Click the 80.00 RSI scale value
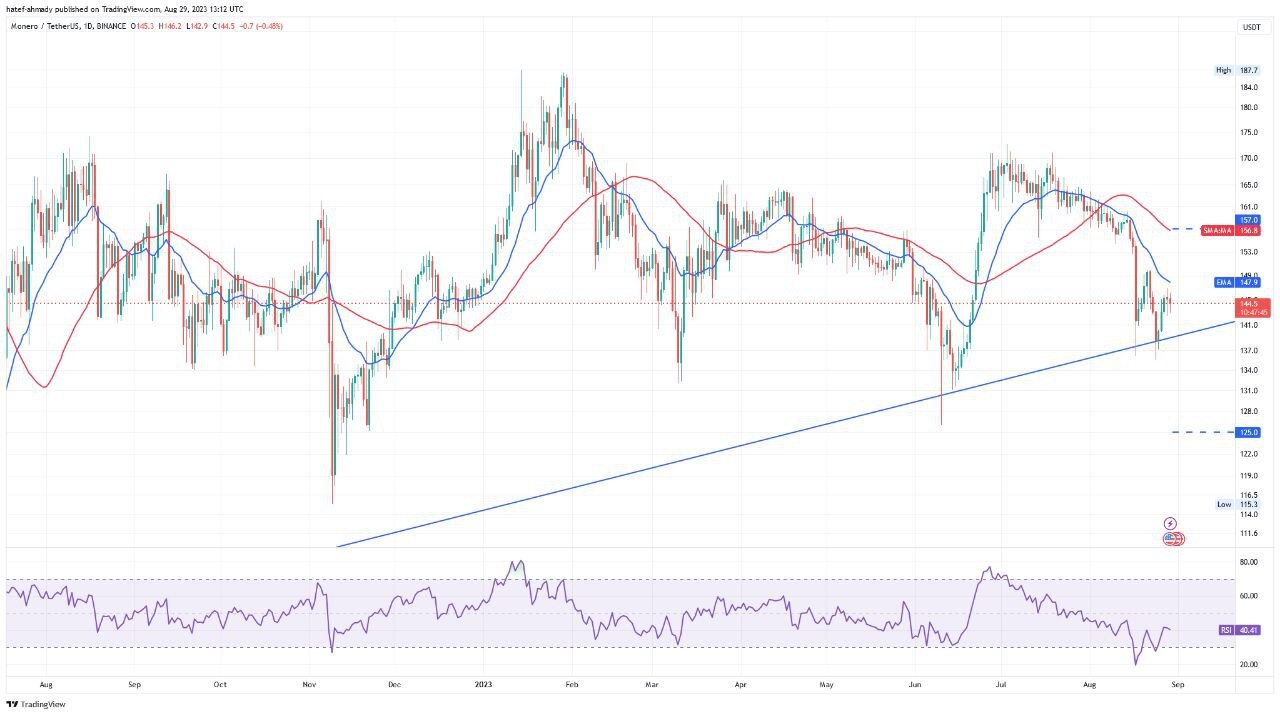The height and width of the screenshot is (715, 1280). (x=1249, y=562)
